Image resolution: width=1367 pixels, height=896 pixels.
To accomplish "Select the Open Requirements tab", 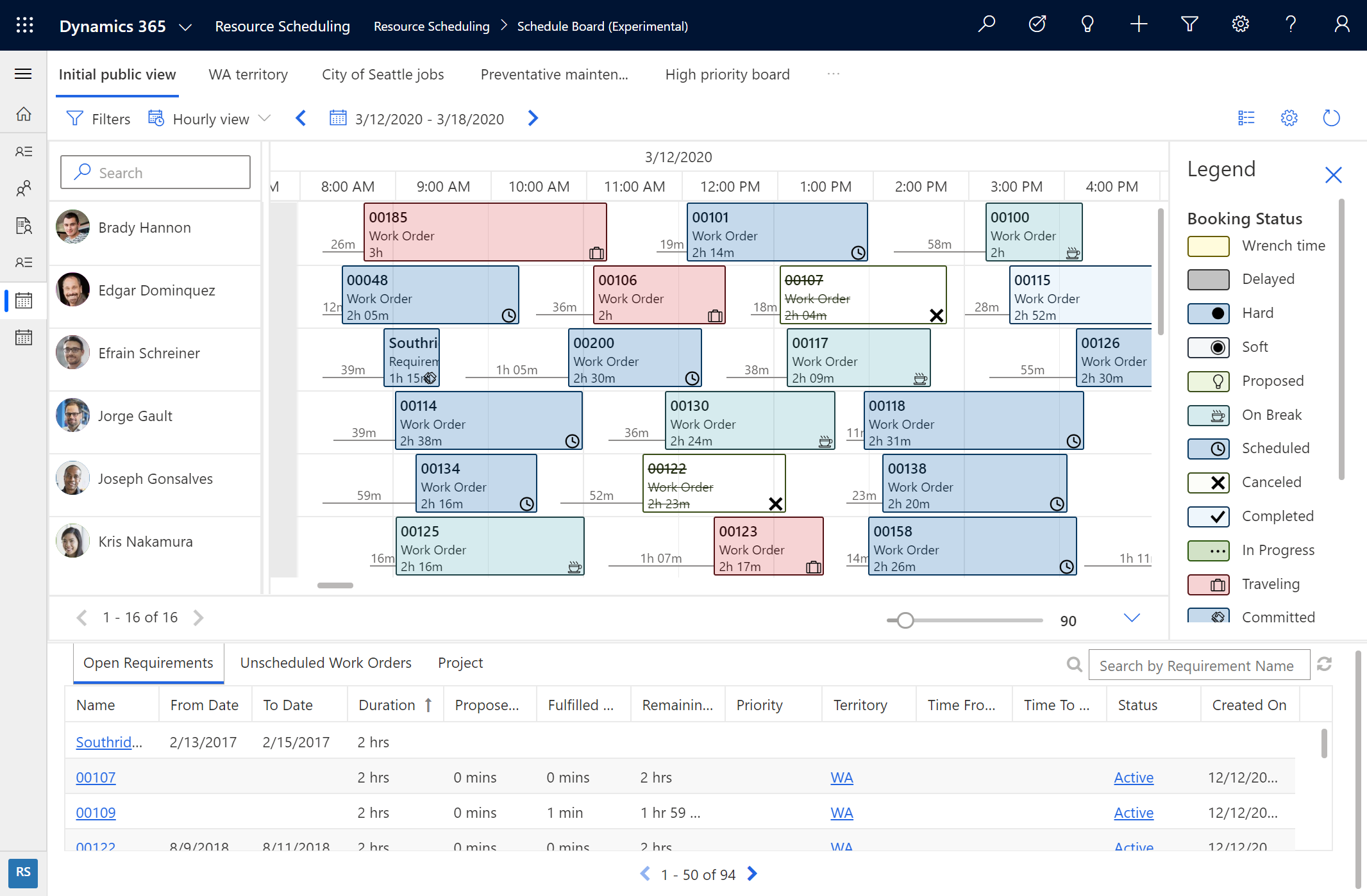I will pos(147,662).
